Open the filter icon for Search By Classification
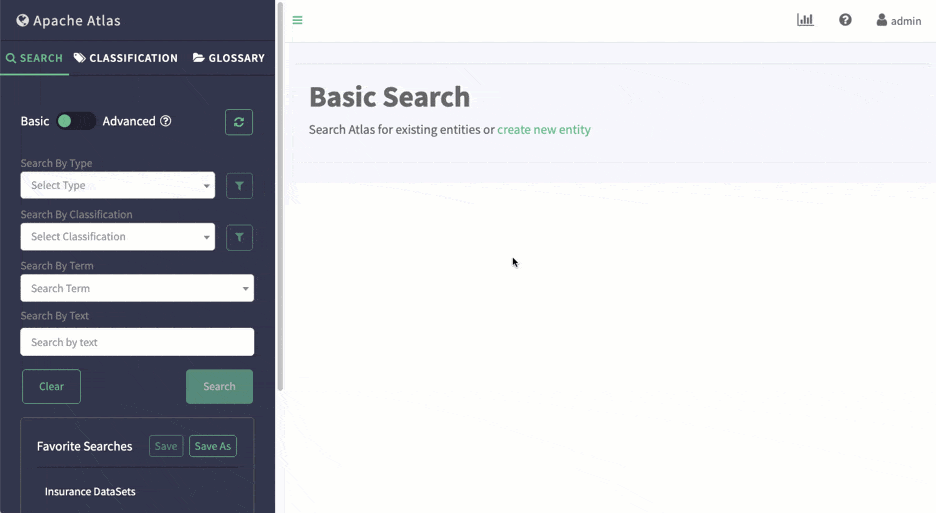Screen dimensions: 936x513 coord(239,237)
